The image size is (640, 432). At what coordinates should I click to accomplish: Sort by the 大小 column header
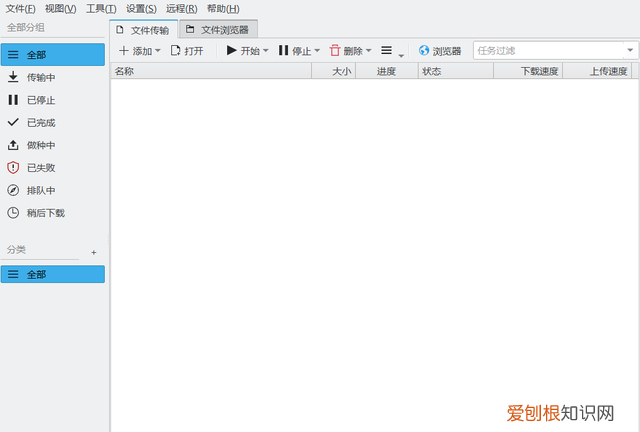point(334,71)
